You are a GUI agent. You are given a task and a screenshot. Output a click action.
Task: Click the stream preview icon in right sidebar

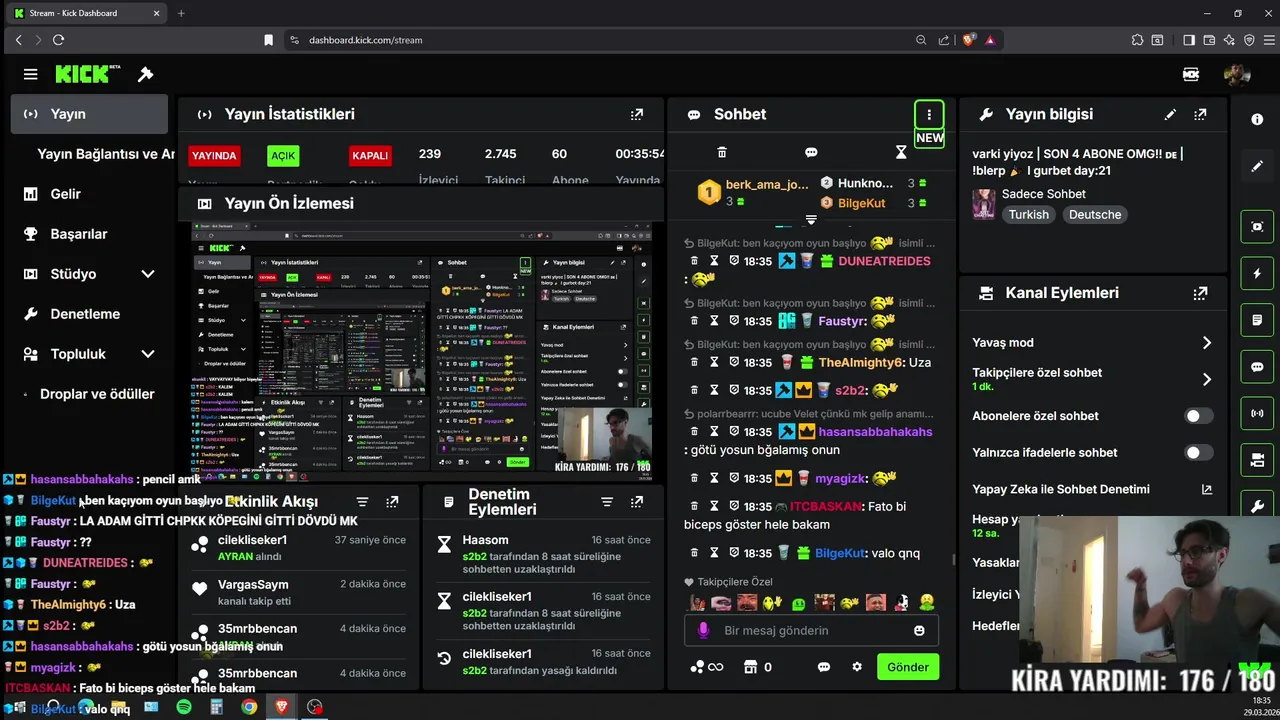point(1257,227)
